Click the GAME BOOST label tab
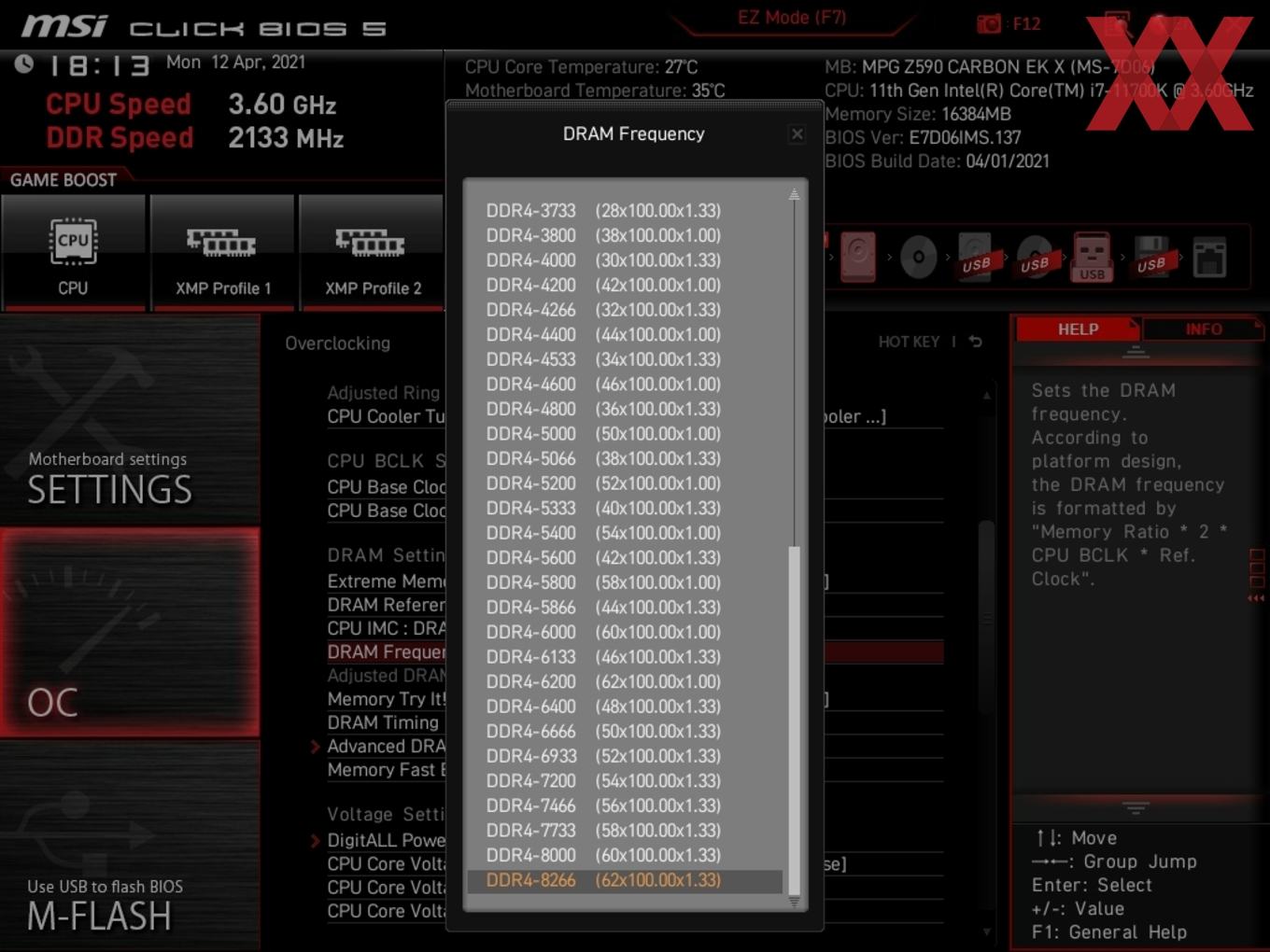The width and height of the screenshot is (1270, 952). pyautogui.click(x=63, y=180)
